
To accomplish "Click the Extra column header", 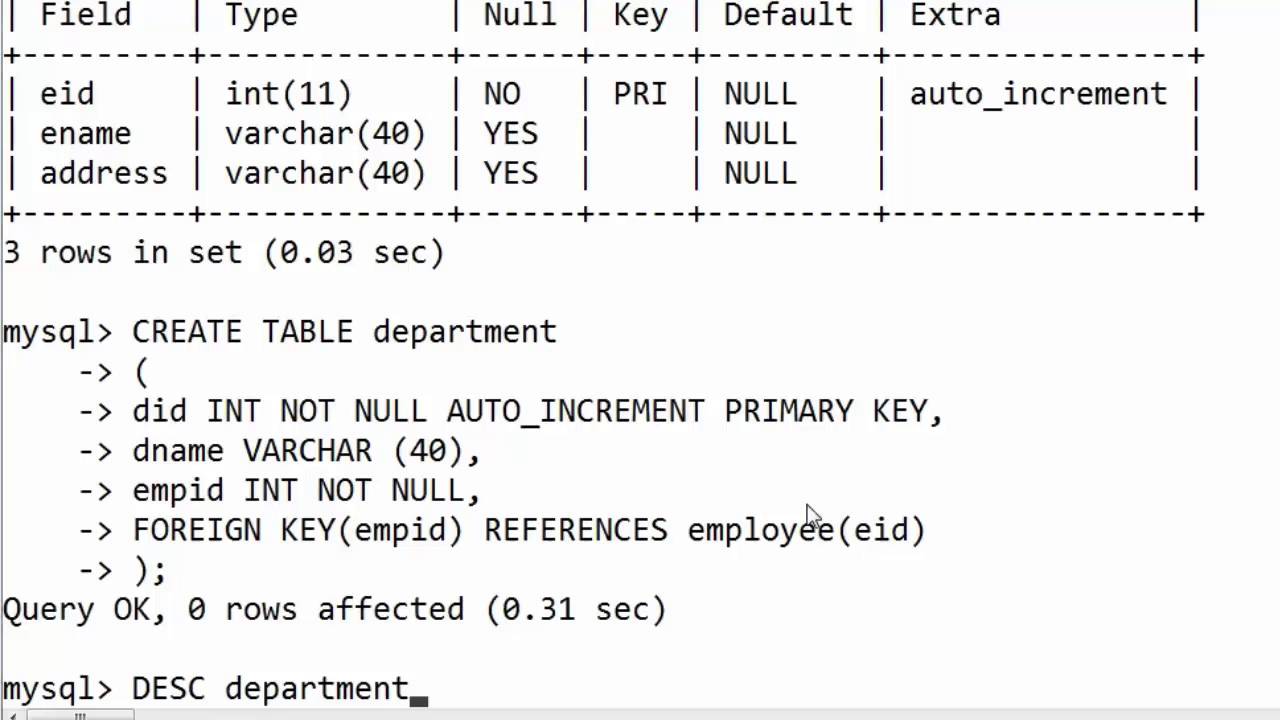I will (955, 15).
